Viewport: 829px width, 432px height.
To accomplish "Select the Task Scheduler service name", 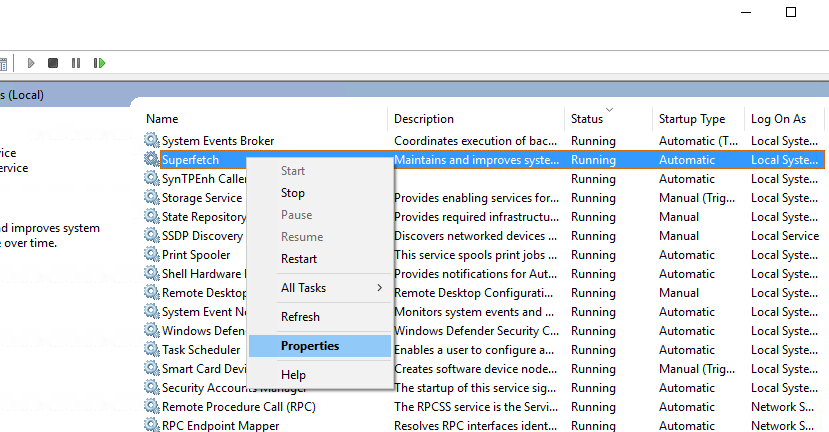I will pos(201,350).
